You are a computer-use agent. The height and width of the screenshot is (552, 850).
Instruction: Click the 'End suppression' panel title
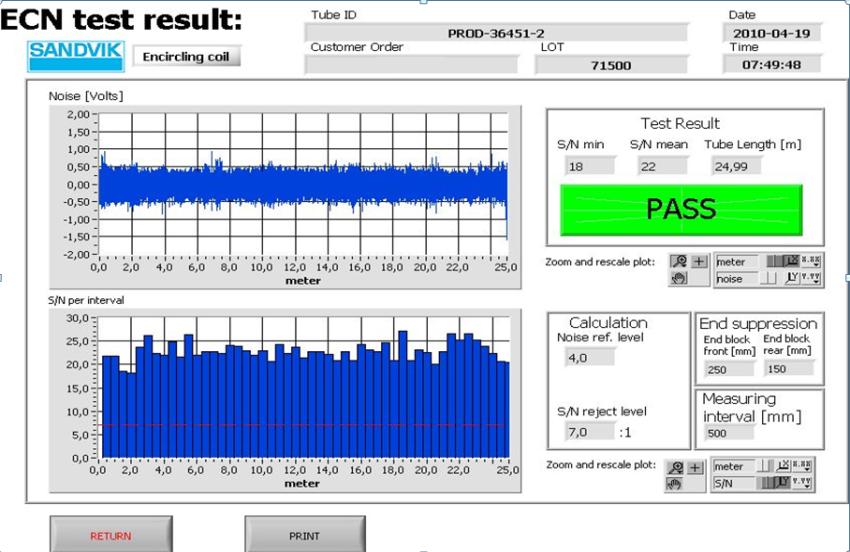coord(758,324)
